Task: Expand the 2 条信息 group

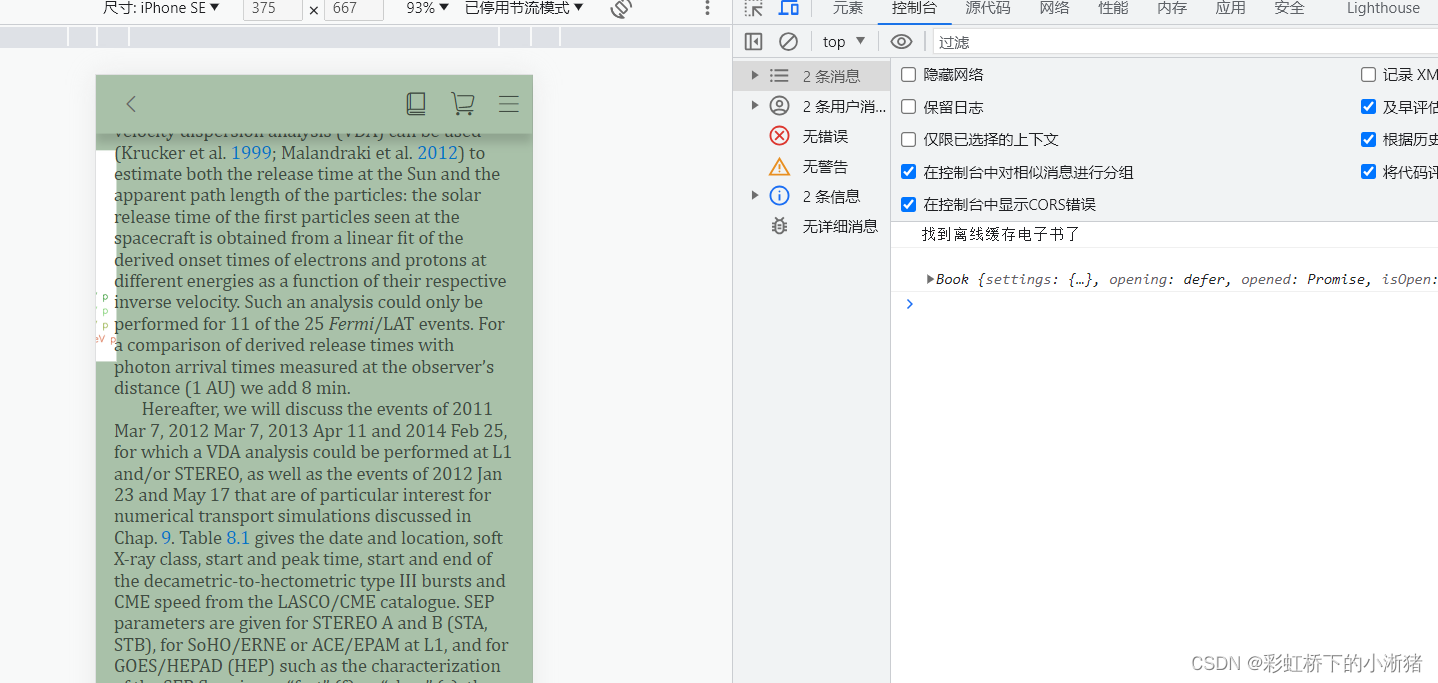Action: tap(755, 196)
